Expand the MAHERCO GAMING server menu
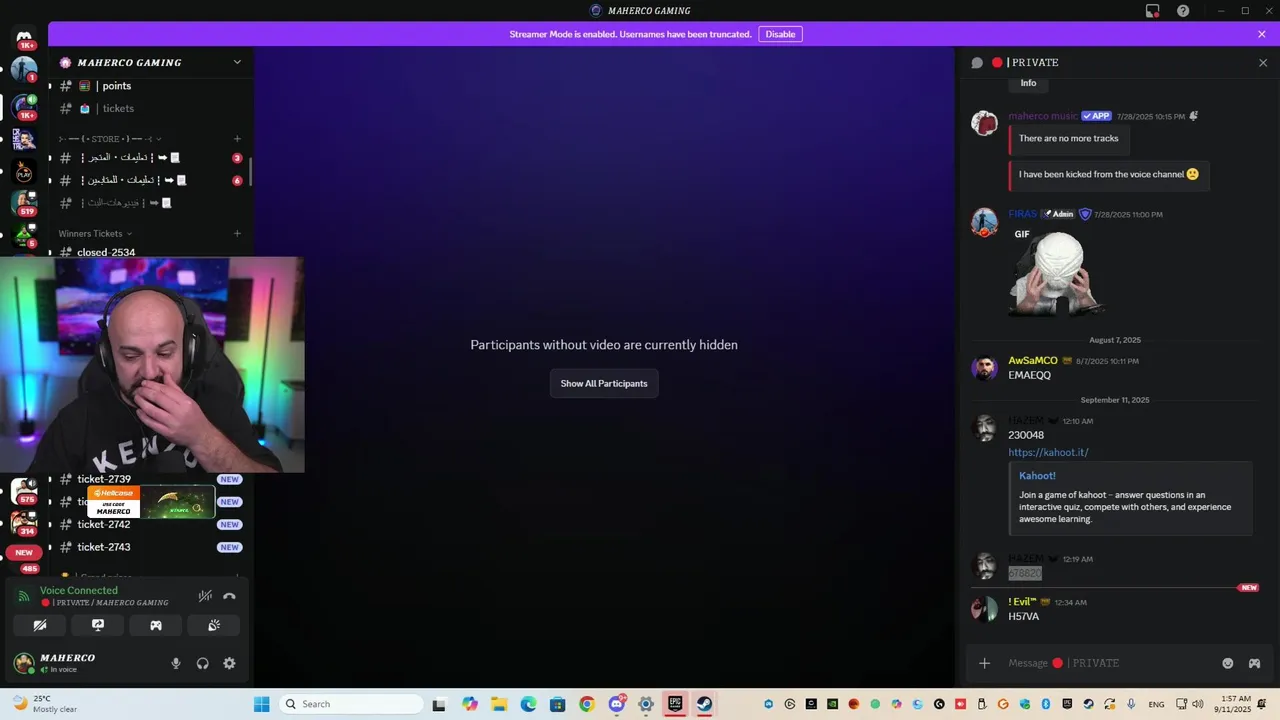Screen dimensions: 1280x720 237,62
